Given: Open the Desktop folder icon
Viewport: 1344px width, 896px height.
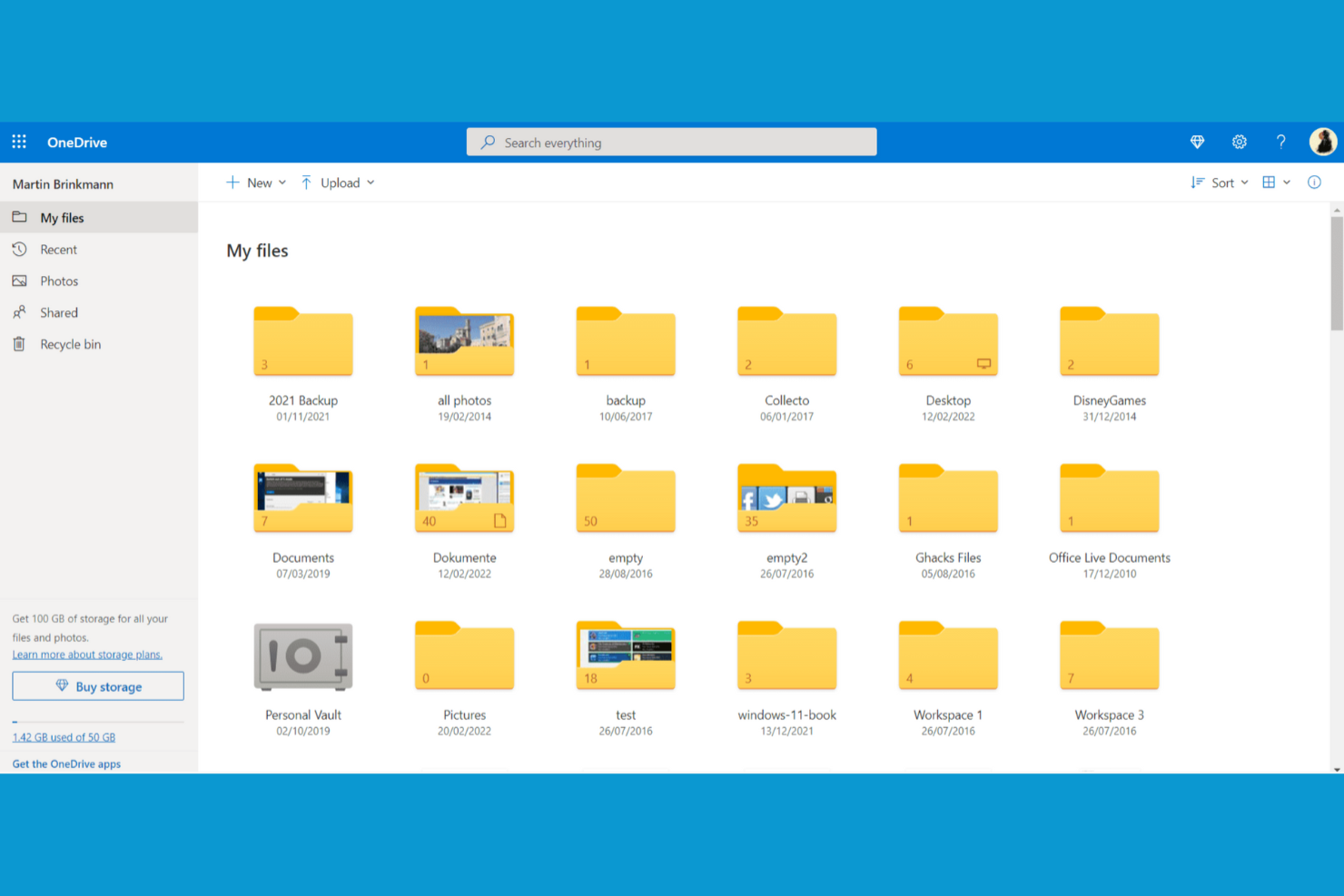Looking at the screenshot, I should pyautogui.click(x=948, y=341).
